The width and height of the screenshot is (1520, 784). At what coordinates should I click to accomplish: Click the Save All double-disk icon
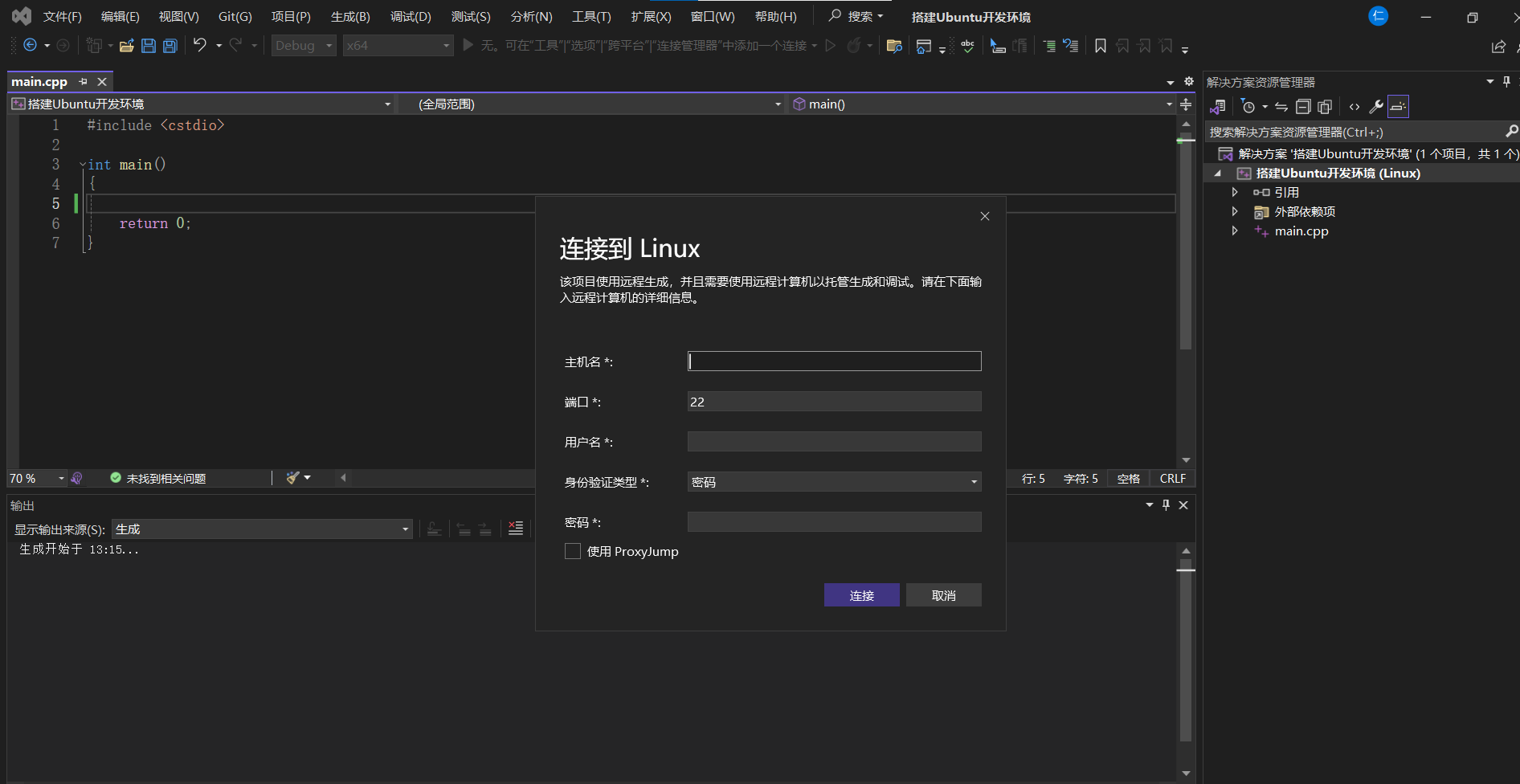170,46
